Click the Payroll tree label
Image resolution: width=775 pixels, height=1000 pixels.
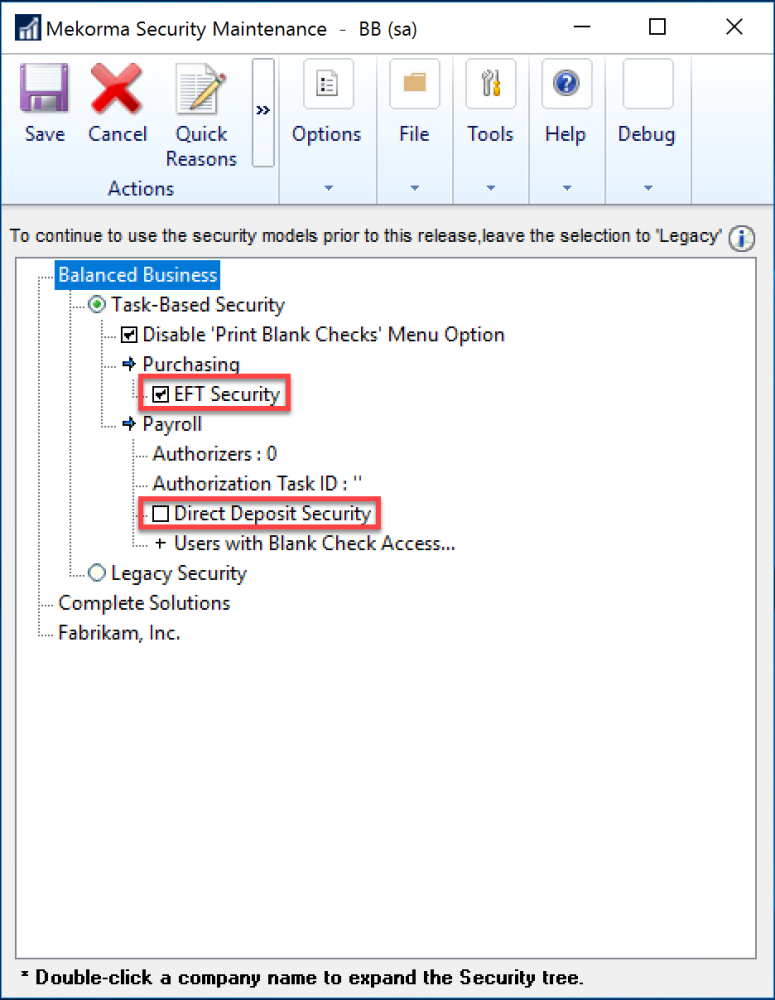172,424
